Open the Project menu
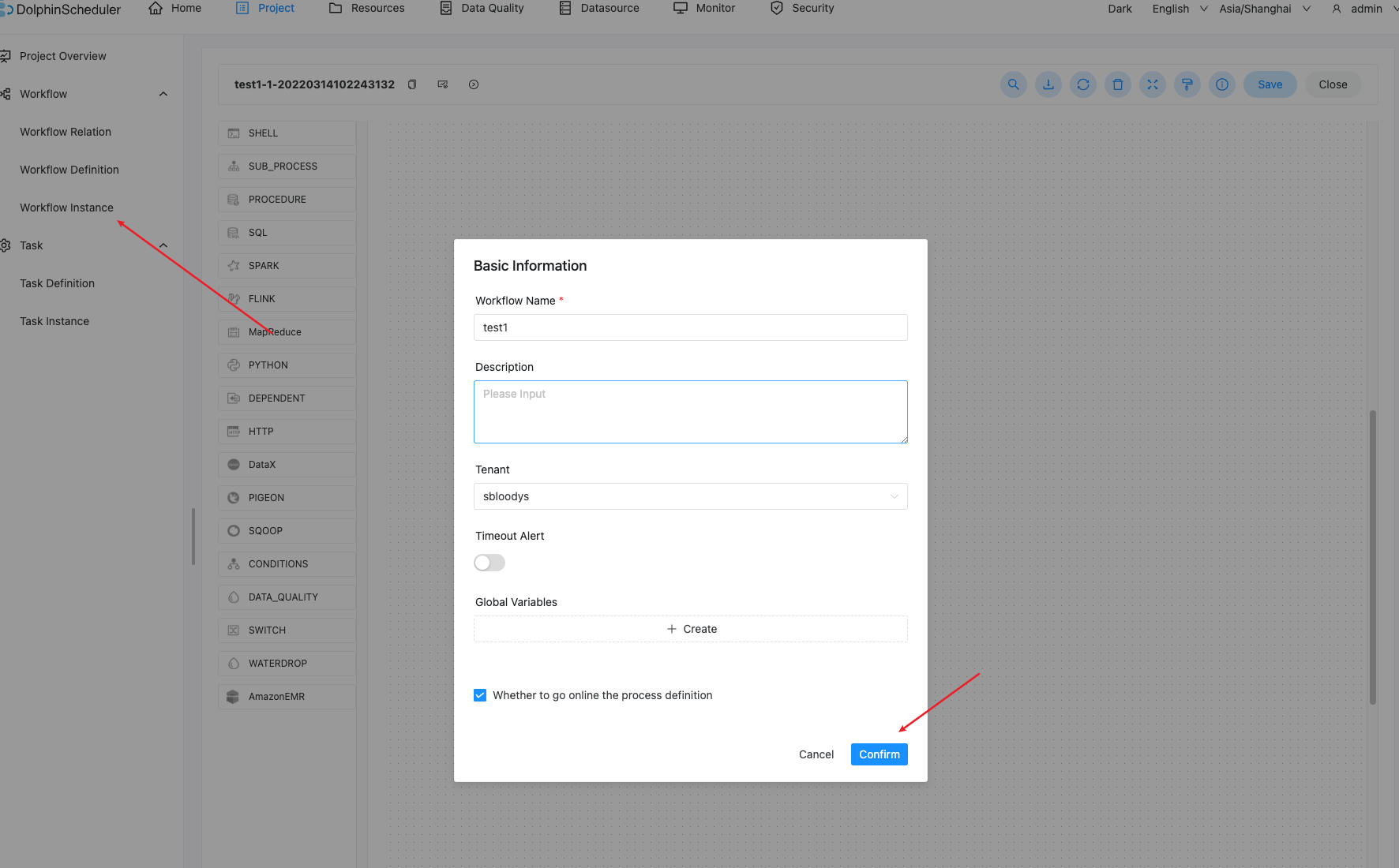This screenshot has height=868, width=1399. coord(265,8)
